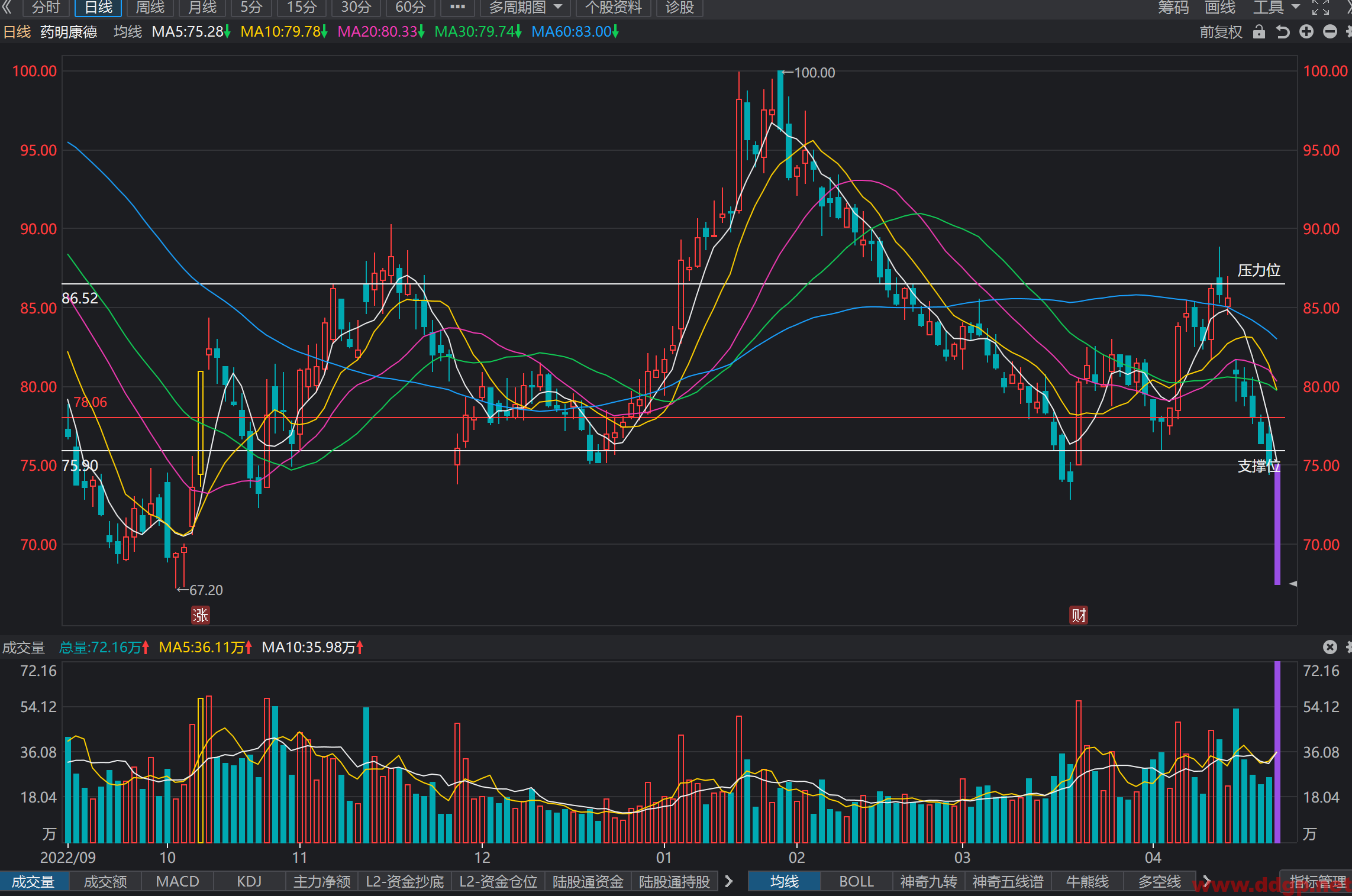Toggle the 筹码 chip distribution panel
This screenshot has width=1352, height=896.
tap(1173, 7)
